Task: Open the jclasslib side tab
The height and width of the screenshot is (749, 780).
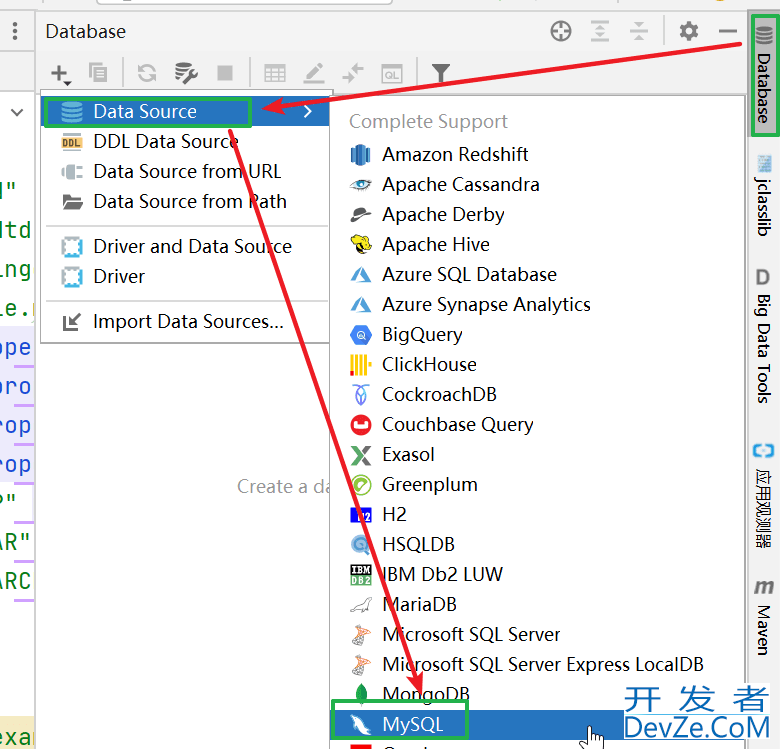Action: [764, 195]
